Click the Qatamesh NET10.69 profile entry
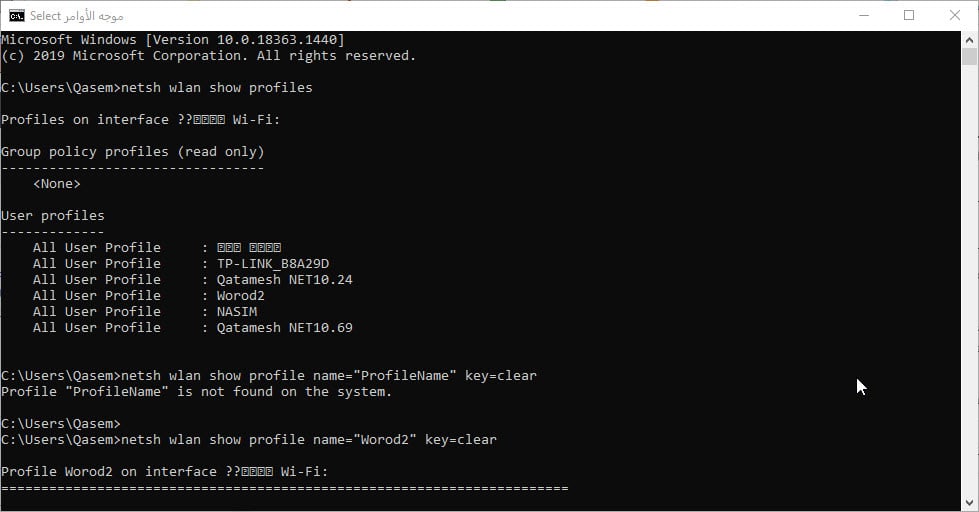 click(x=284, y=327)
